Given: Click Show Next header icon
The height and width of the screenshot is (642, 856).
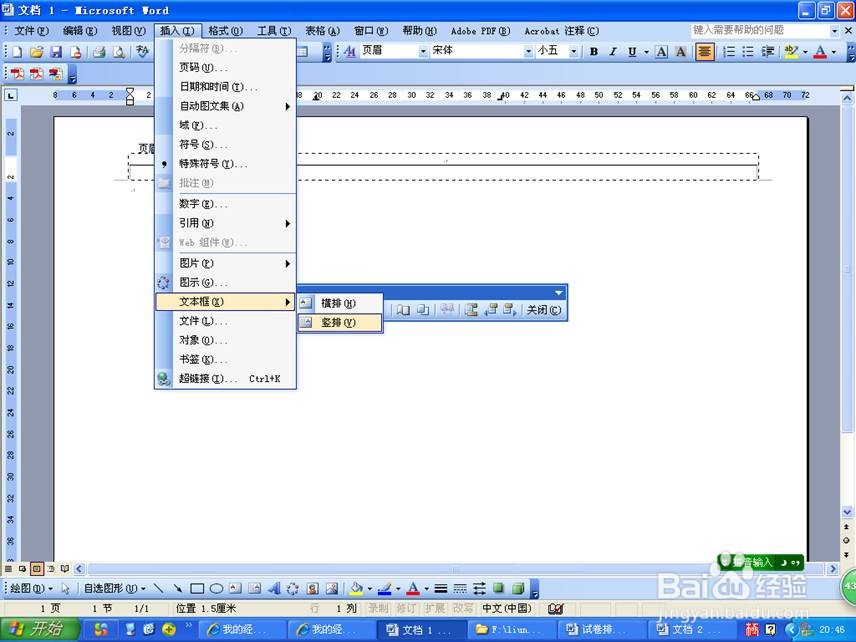Looking at the screenshot, I should 509,310.
